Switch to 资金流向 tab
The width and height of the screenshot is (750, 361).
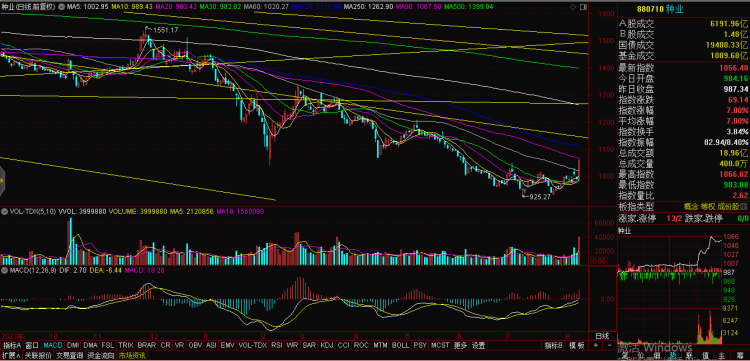coord(100,355)
